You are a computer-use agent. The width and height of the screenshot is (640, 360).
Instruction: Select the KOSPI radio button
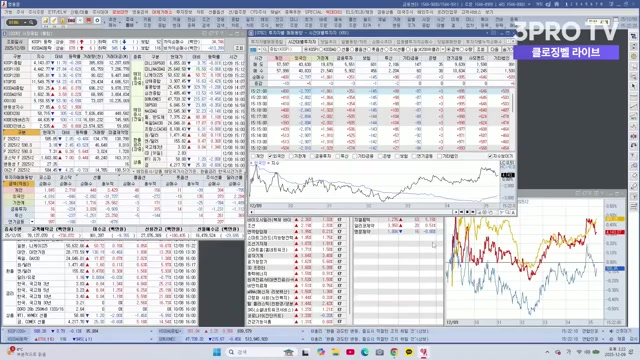(306, 49)
